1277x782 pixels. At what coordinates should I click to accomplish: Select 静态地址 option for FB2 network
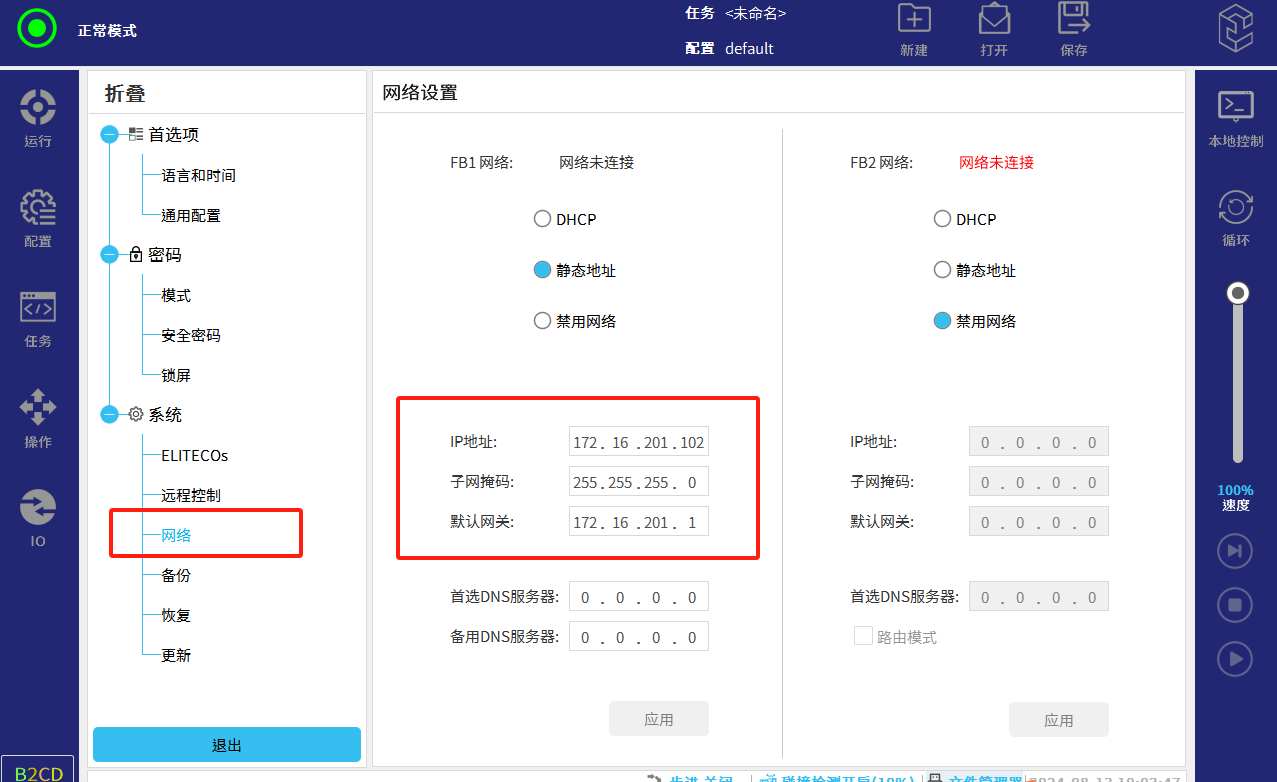(x=942, y=270)
